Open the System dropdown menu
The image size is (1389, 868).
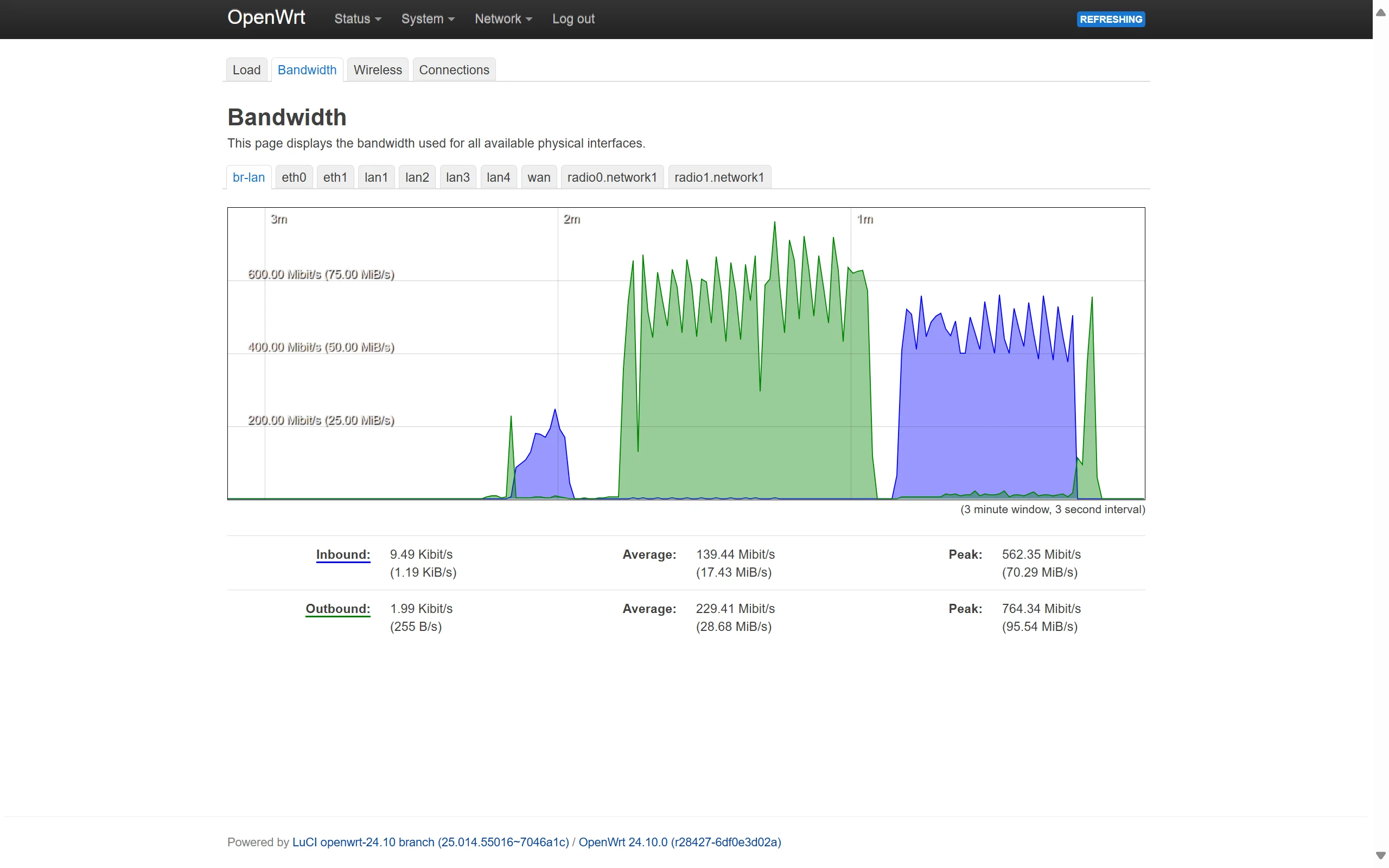[428, 19]
